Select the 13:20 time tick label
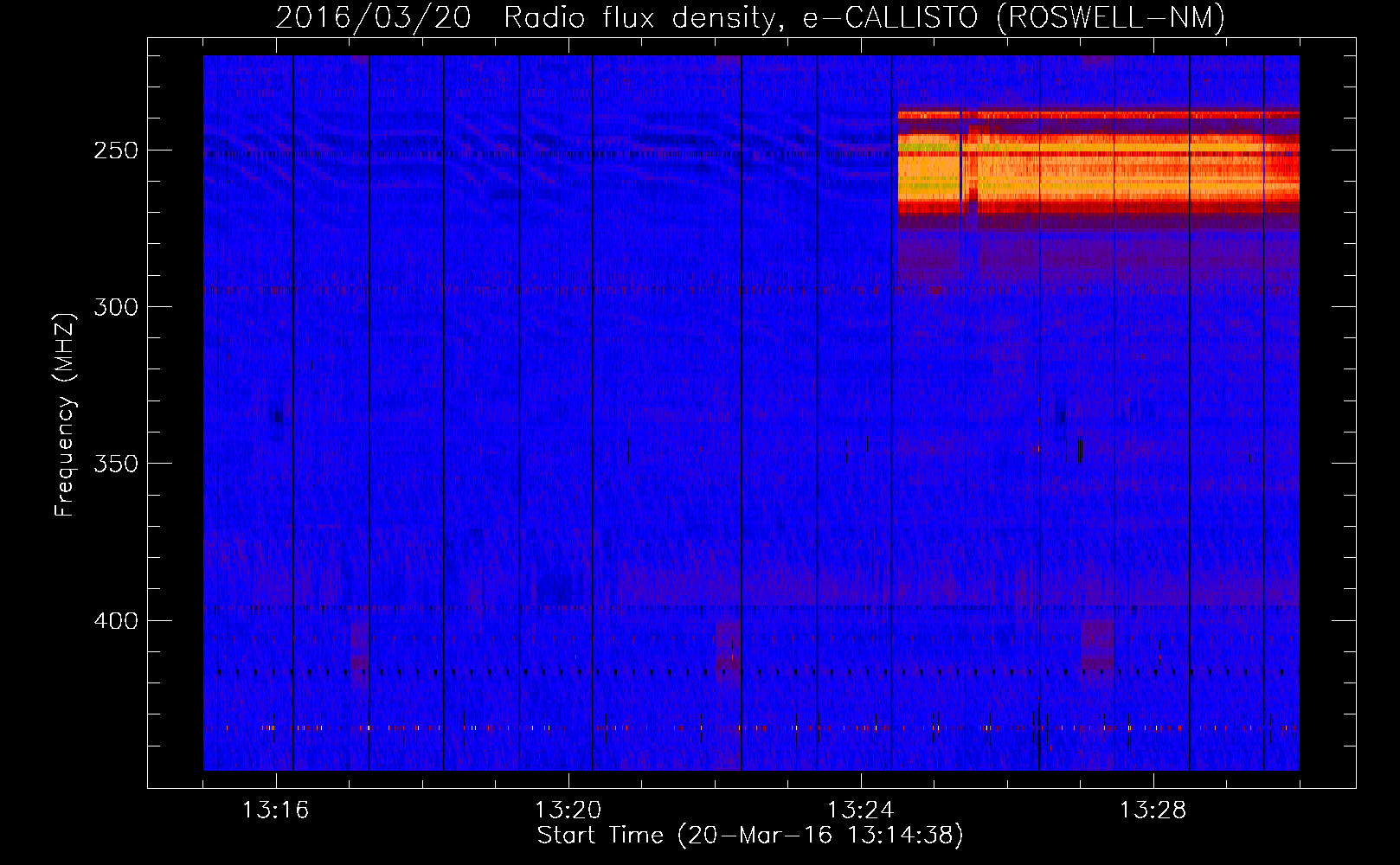1400x865 pixels. click(568, 811)
